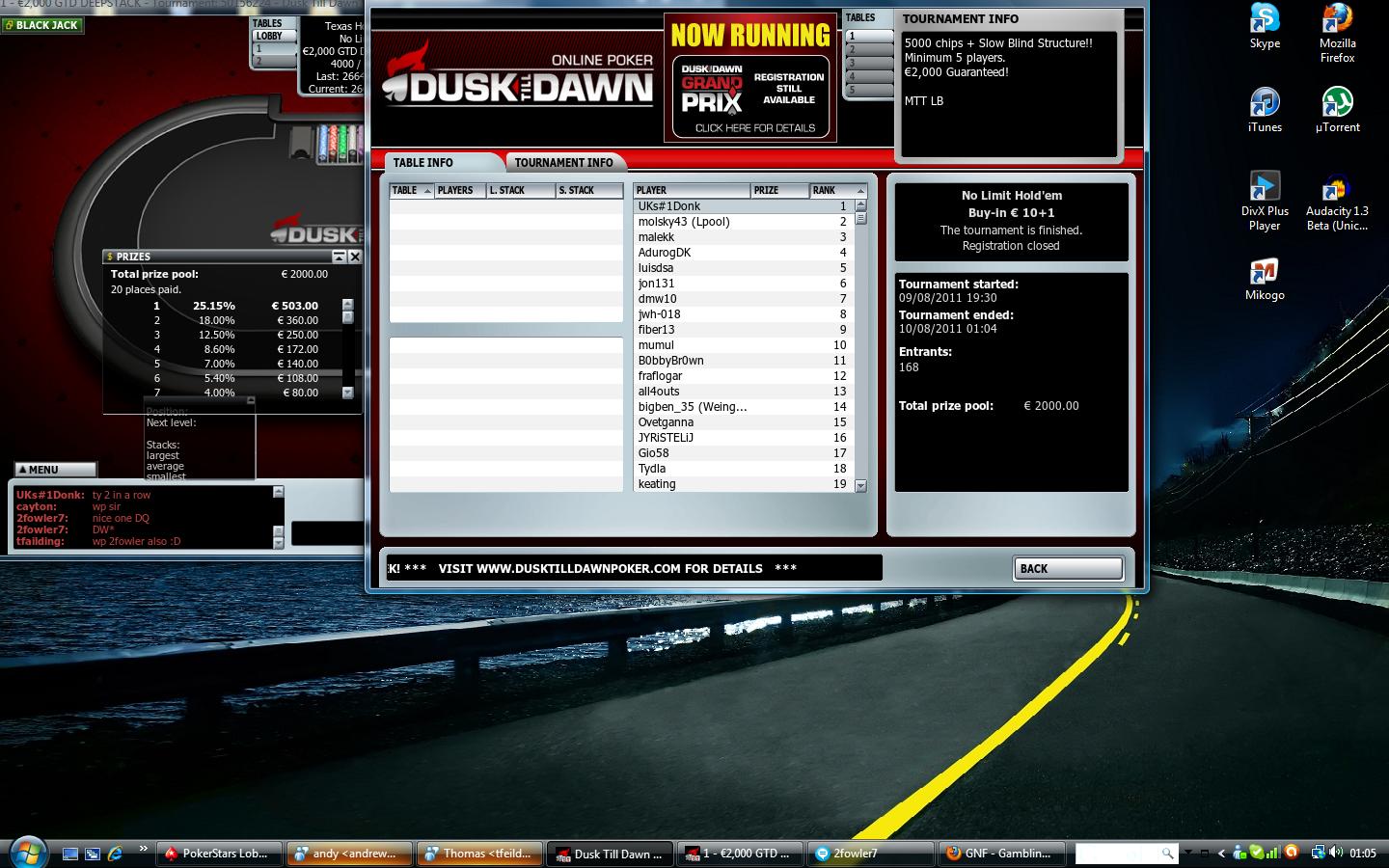Switch to PokerStars Lobby taskbar button
The image size is (1389, 868).
pos(220,854)
